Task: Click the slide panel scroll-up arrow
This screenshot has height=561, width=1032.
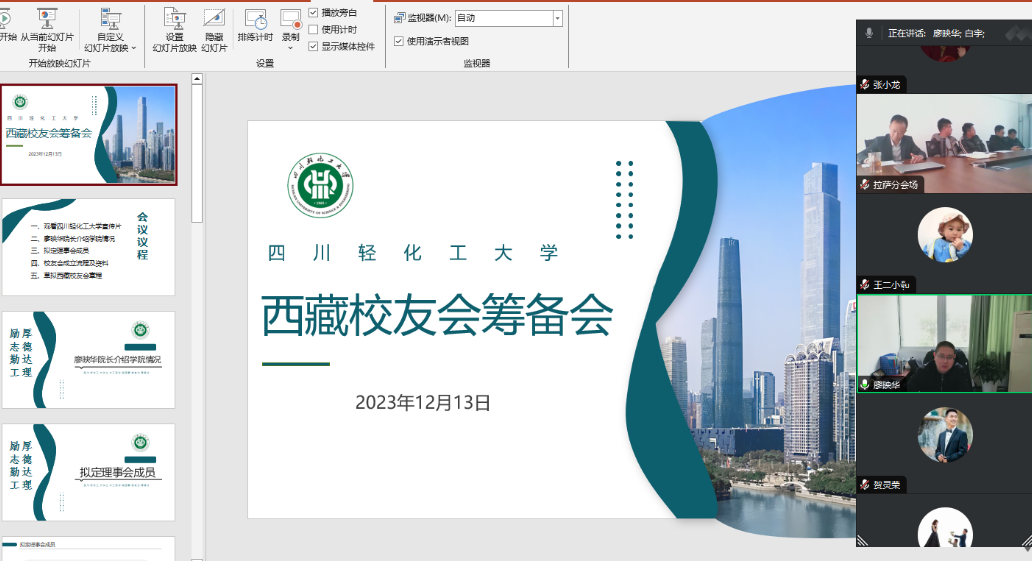Action: (197, 79)
